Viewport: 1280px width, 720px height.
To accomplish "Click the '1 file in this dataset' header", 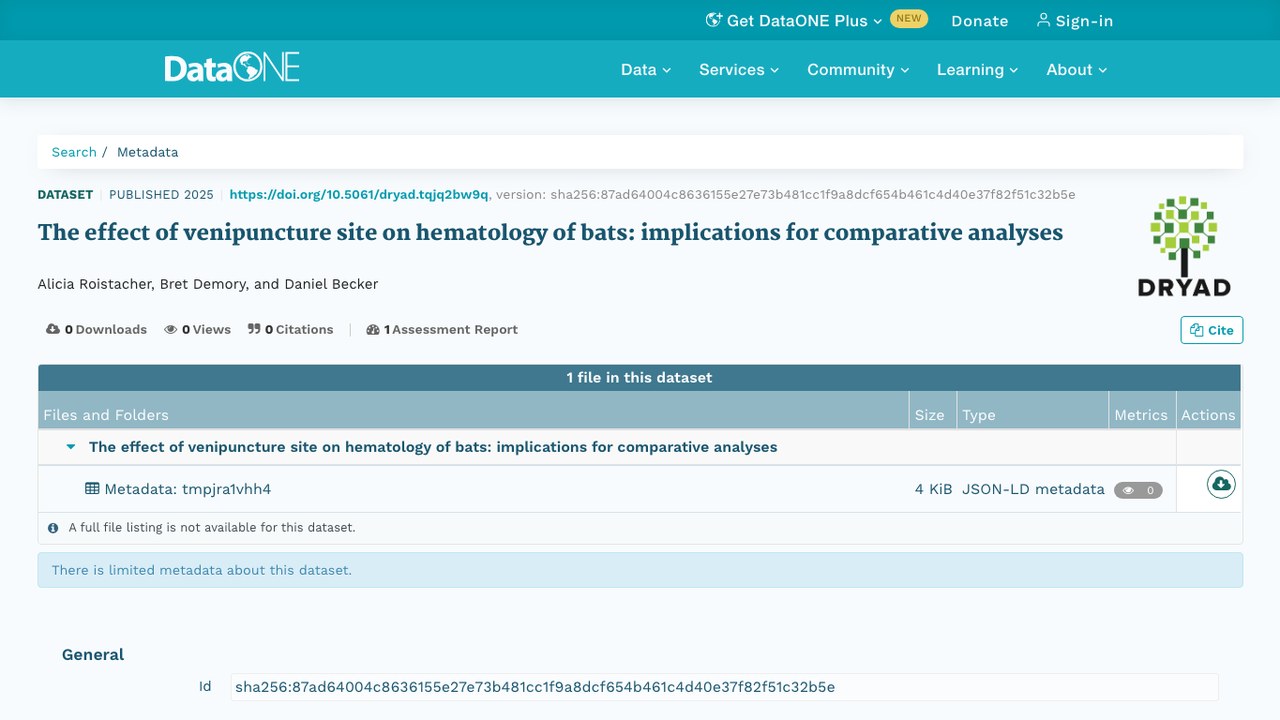I will 640,377.
